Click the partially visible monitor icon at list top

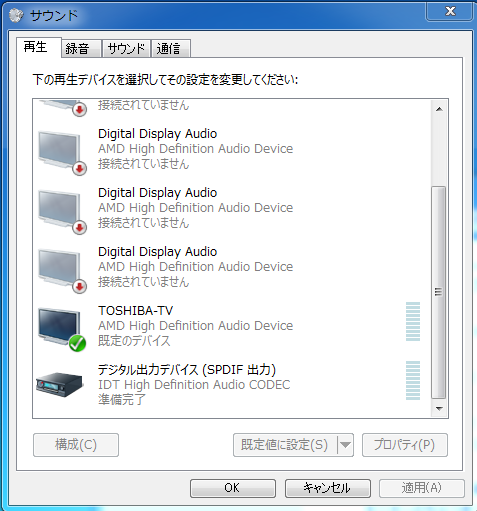pyautogui.click(x=63, y=108)
